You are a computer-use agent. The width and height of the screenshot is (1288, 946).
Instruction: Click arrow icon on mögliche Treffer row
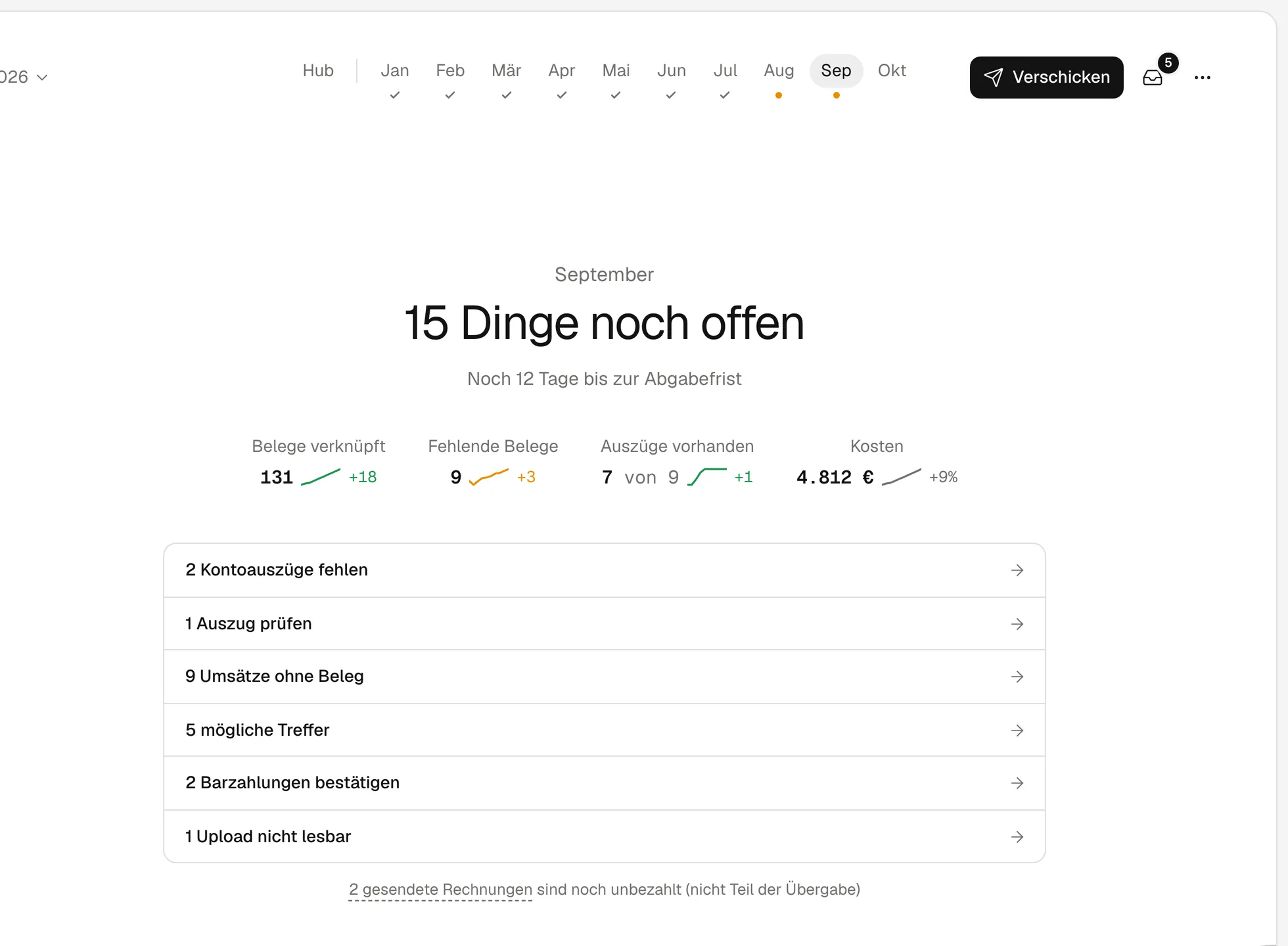tap(1017, 731)
